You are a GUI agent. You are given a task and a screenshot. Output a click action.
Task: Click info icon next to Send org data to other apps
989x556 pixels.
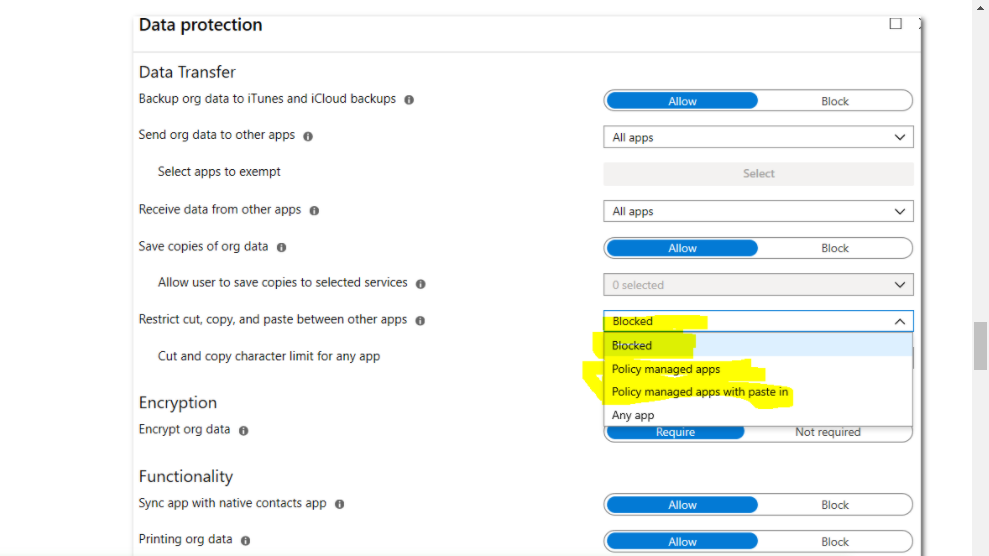point(308,136)
